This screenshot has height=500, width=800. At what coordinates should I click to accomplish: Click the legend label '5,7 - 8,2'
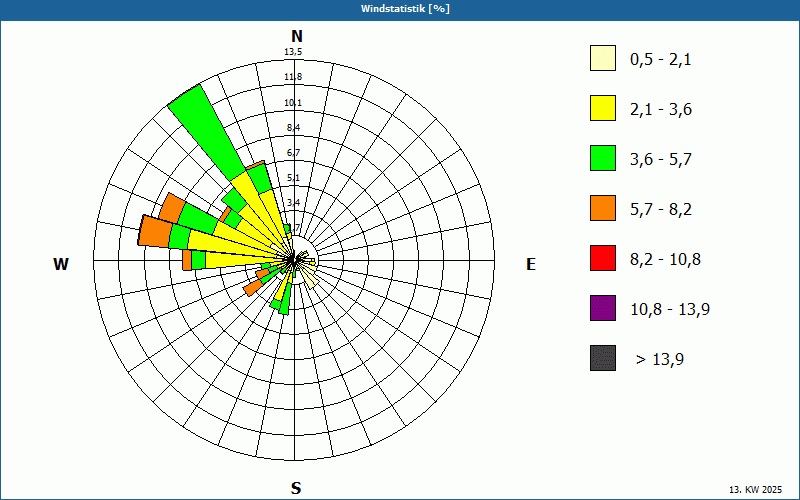661,210
